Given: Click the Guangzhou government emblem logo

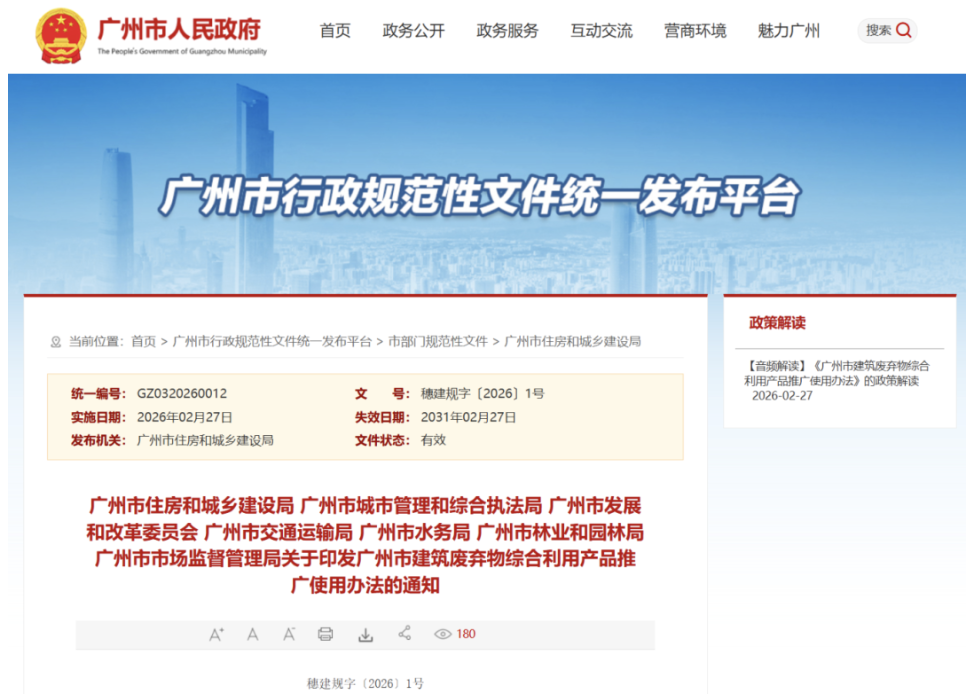Looking at the screenshot, I should 61,35.
